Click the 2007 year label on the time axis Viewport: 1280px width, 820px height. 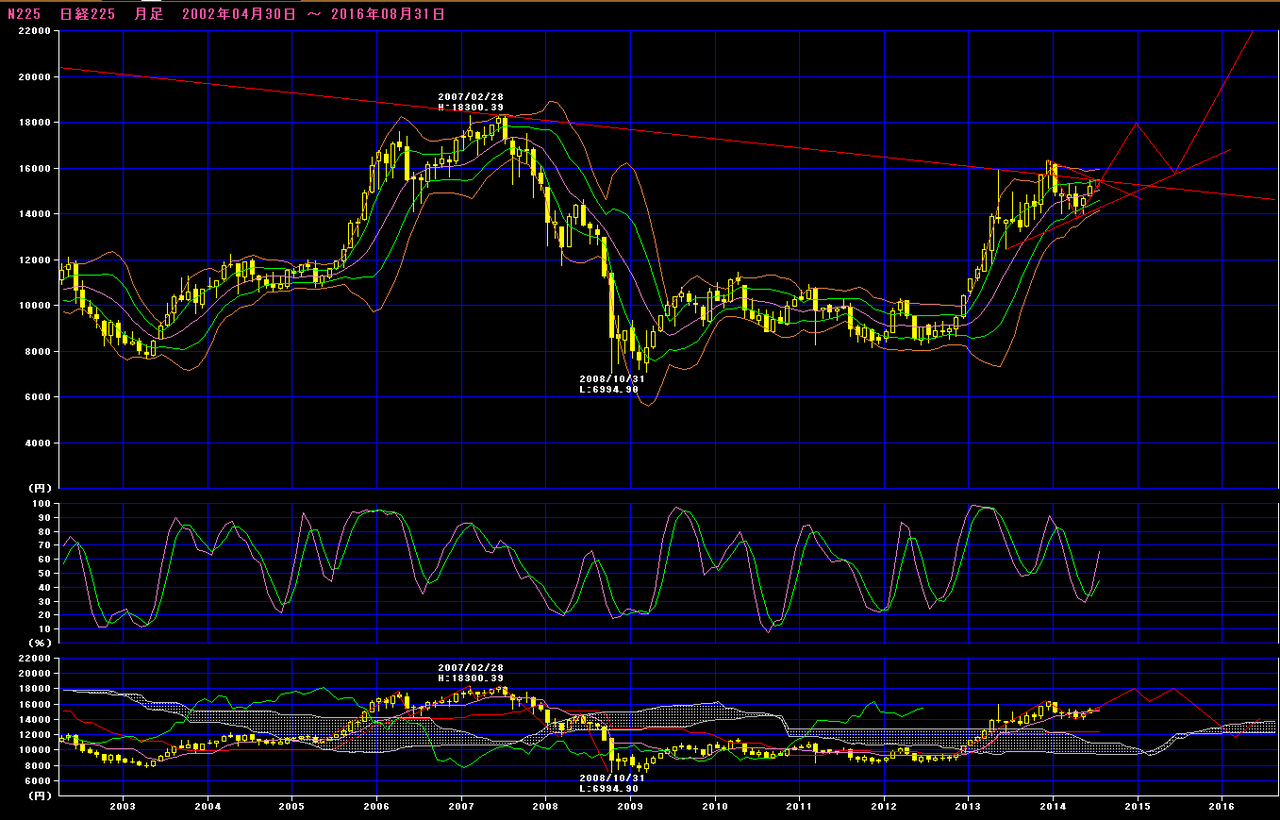[x=461, y=806]
